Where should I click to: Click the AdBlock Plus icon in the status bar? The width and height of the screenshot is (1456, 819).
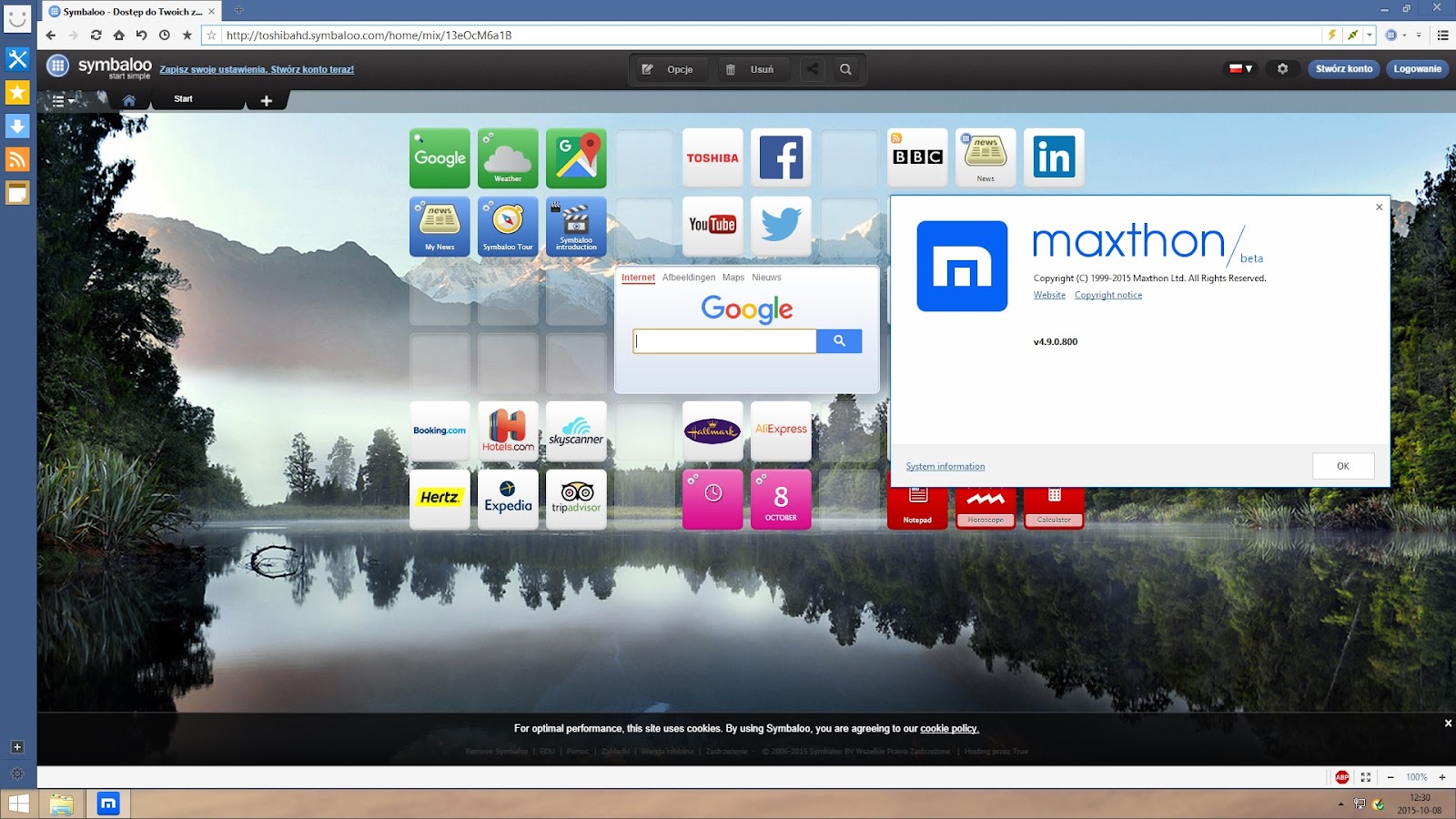coord(1341,777)
